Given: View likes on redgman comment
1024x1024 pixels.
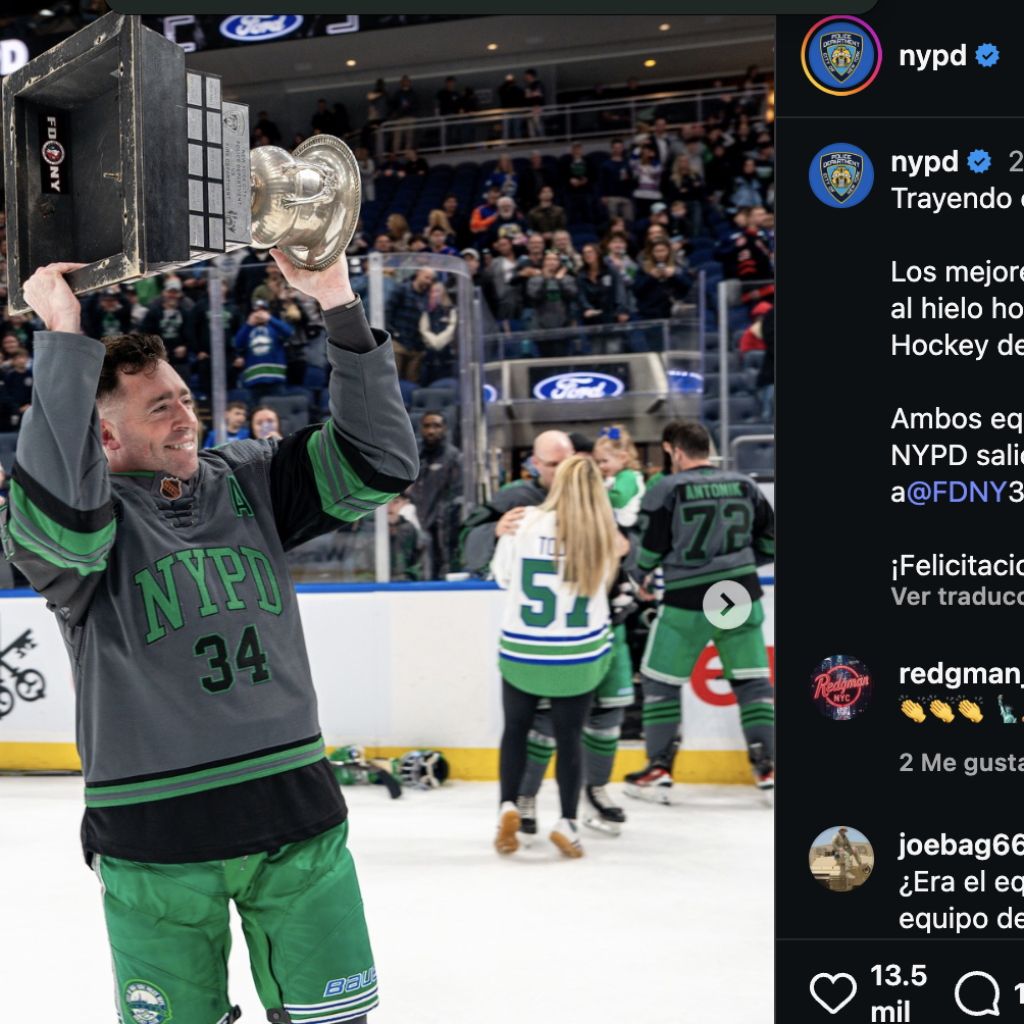Looking at the screenshot, I should coord(961,762).
